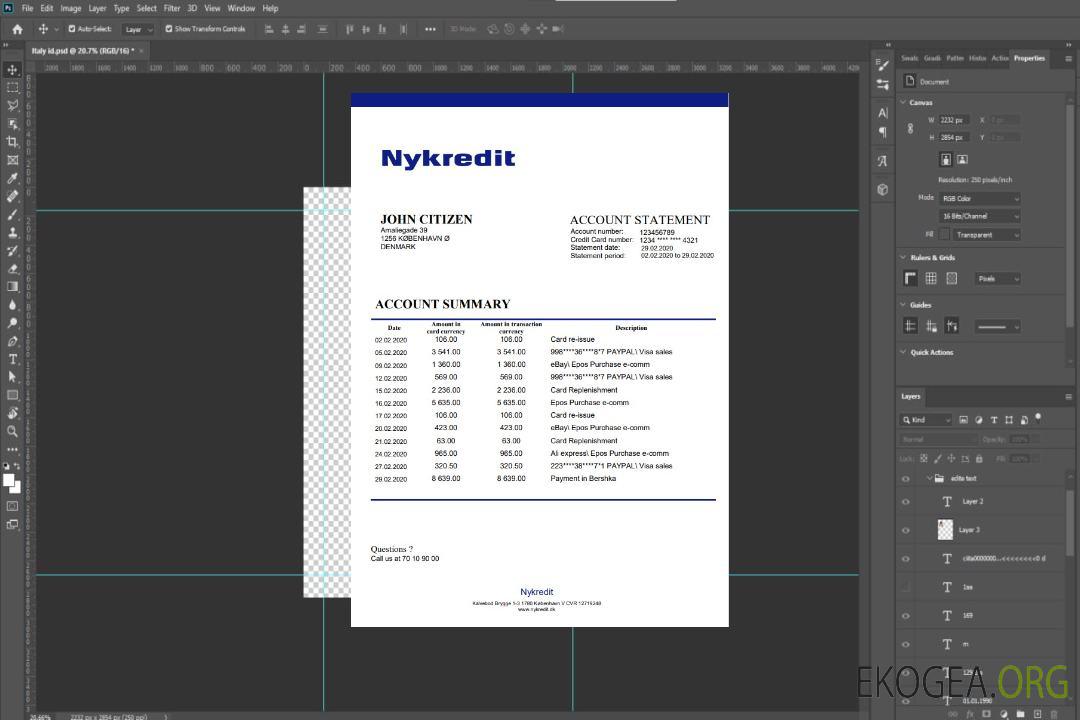This screenshot has height=720, width=1080.
Task: Click the Home icon in options bar
Action: (x=17, y=29)
